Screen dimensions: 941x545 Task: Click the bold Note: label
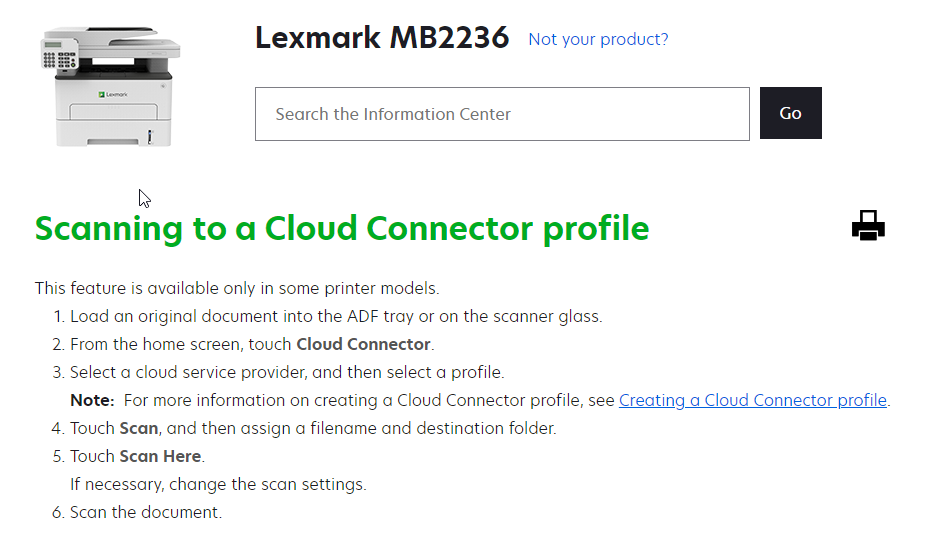pos(92,400)
